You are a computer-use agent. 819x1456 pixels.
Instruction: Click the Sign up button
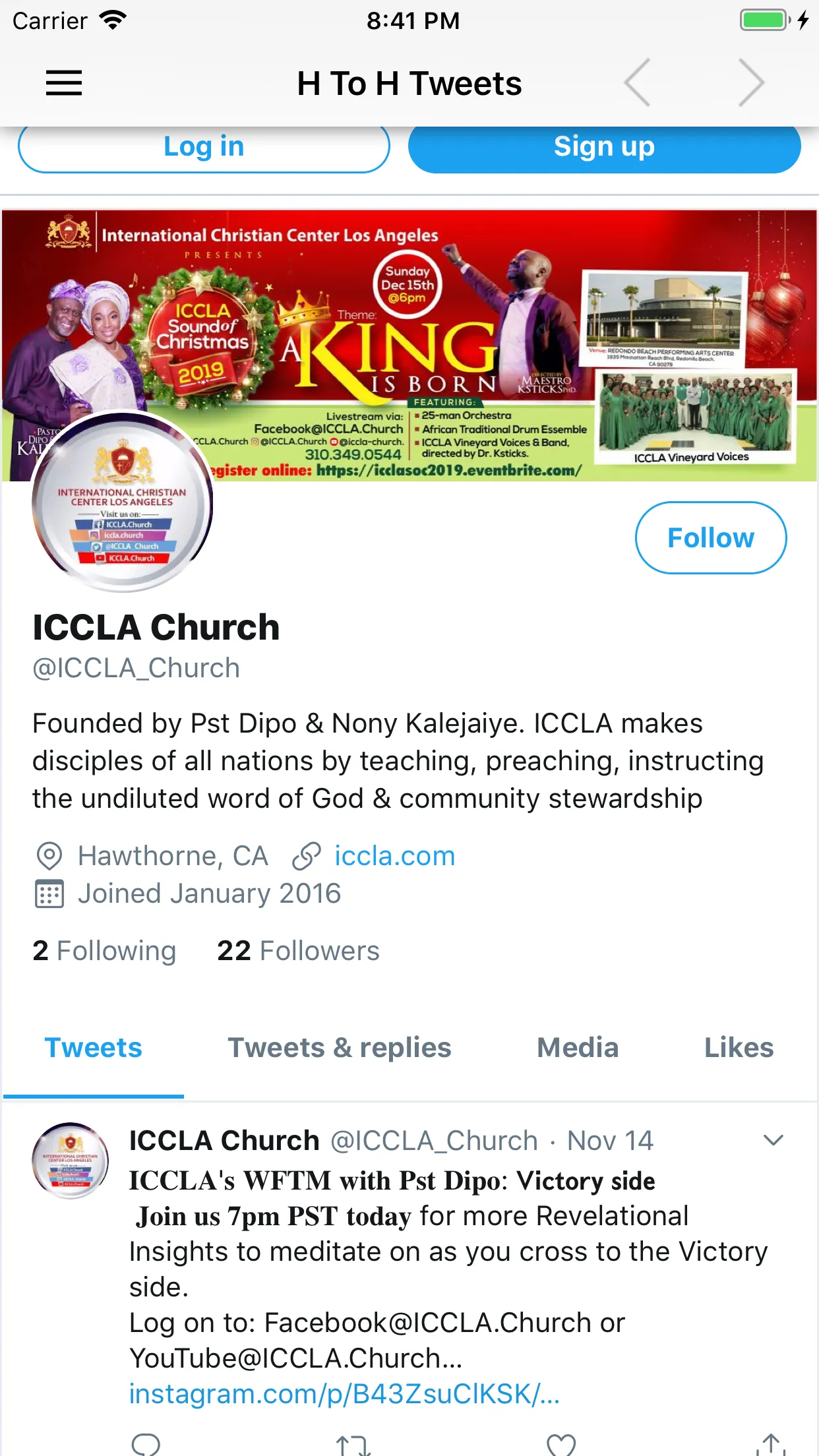[604, 146]
